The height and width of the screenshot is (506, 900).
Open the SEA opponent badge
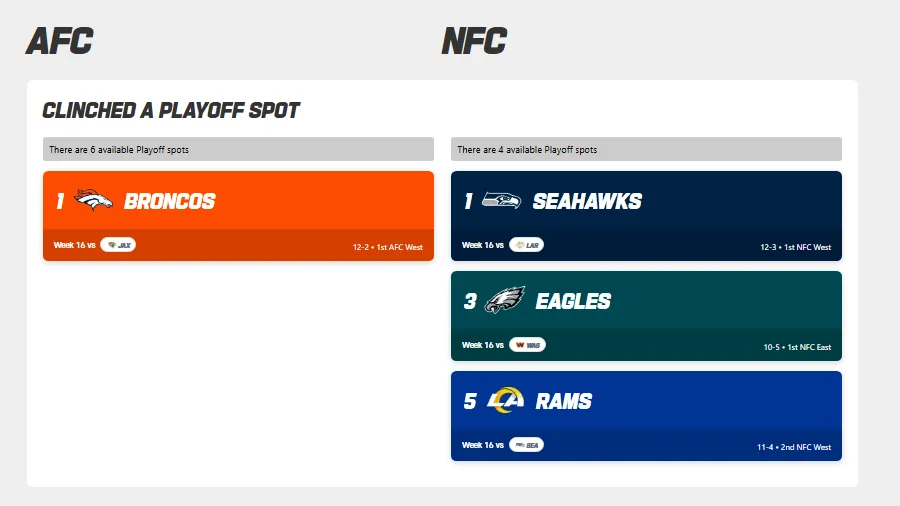click(526, 445)
